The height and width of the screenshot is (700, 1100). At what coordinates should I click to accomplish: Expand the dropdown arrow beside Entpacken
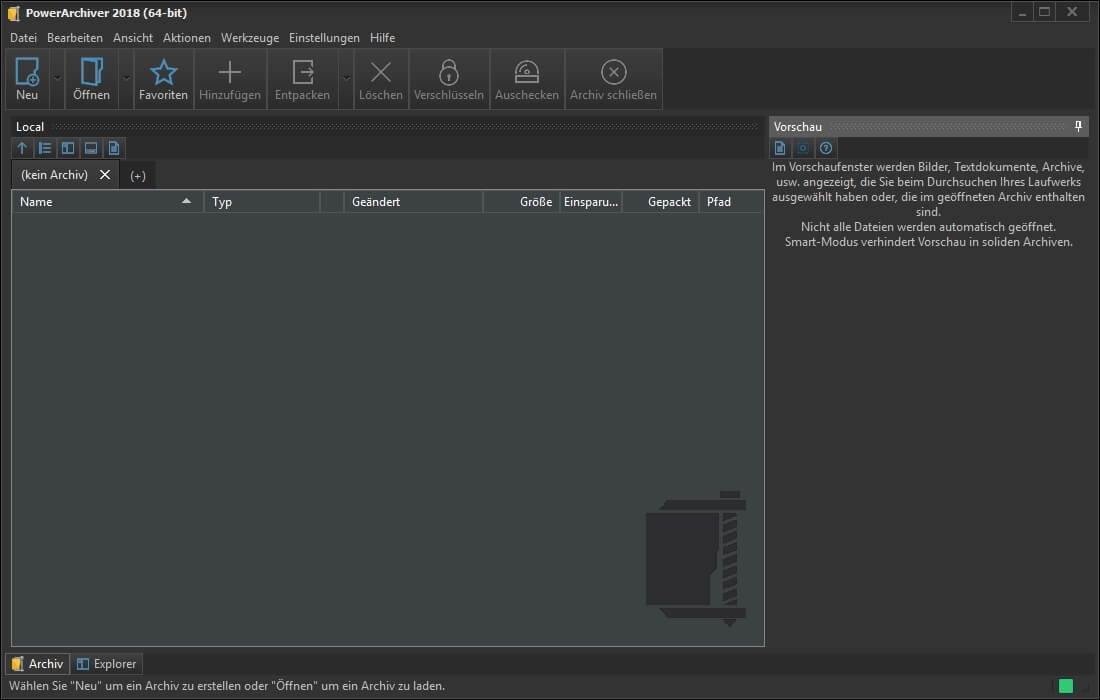(346, 78)
